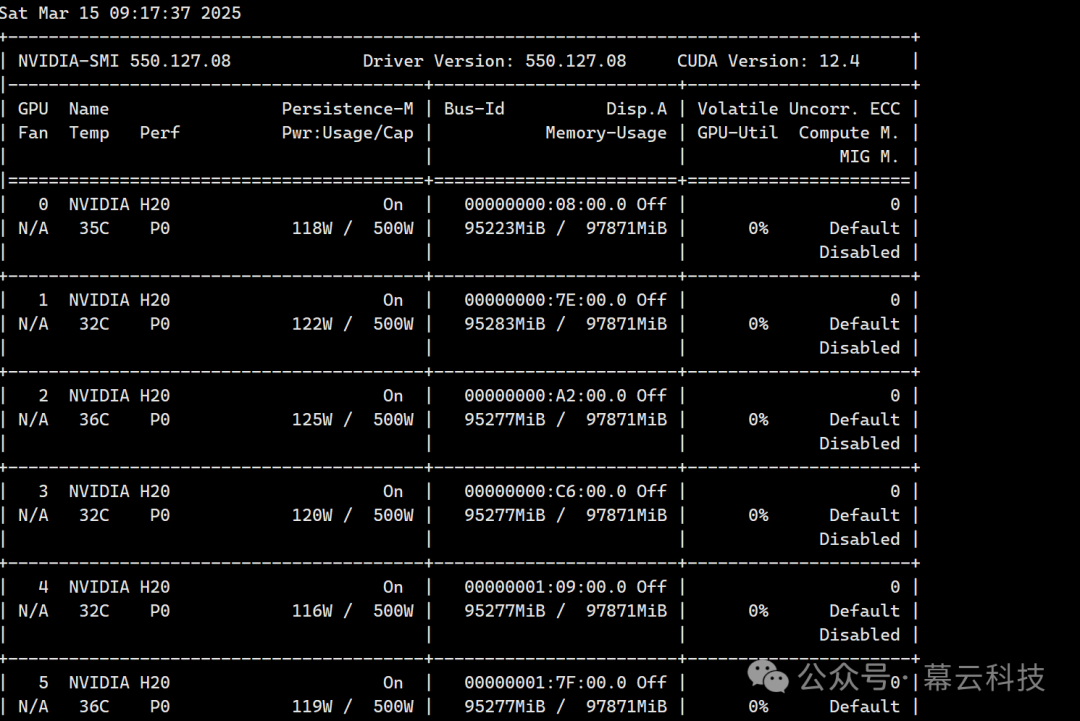The image size is (1080, 721).
Task: Click the Disp.A column header
Action: click(636, 109)
